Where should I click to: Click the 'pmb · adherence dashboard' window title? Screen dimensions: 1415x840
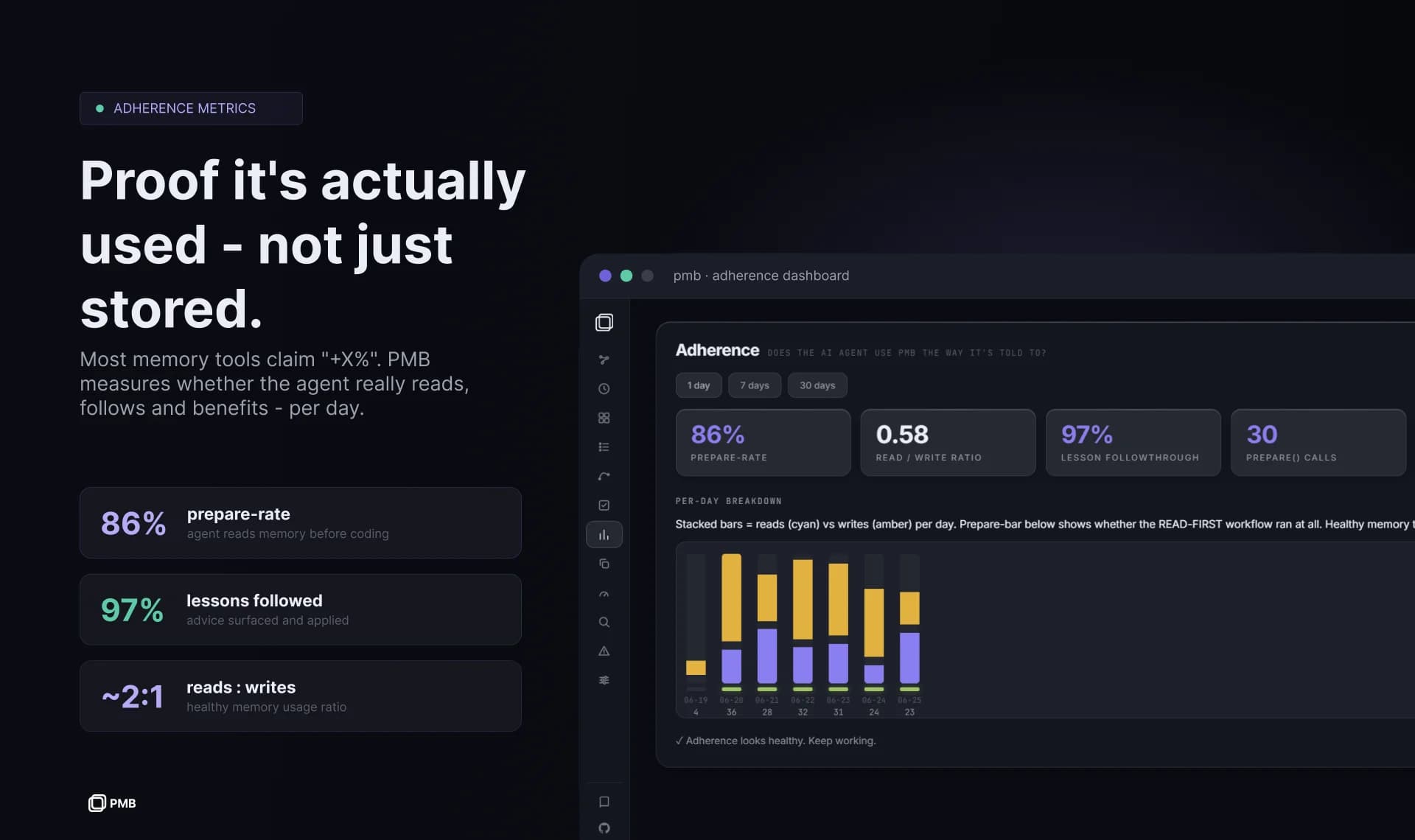[761, 276]
